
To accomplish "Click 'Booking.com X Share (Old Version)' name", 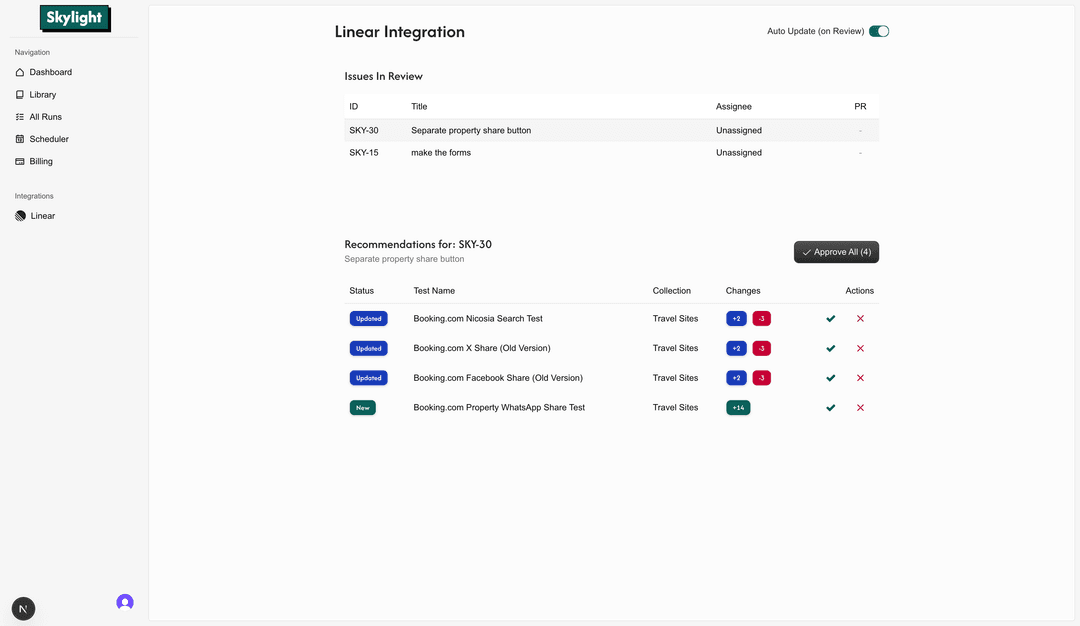I will click(x=482, y=348).
